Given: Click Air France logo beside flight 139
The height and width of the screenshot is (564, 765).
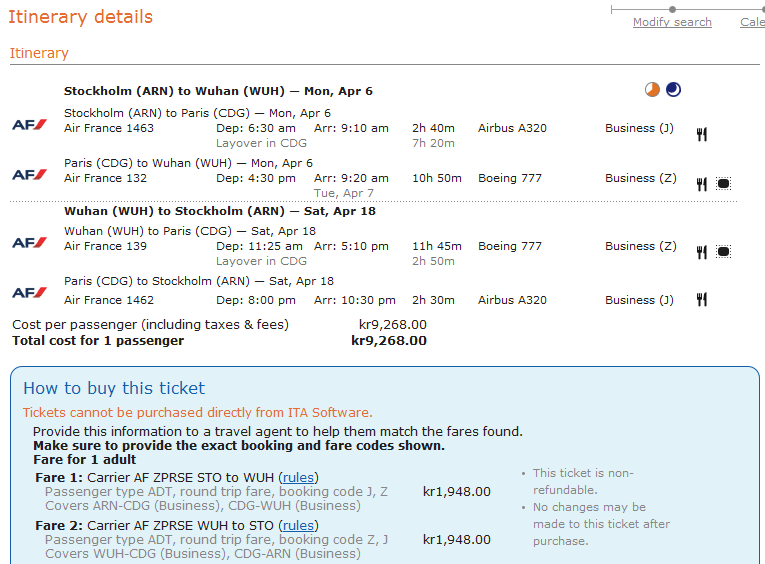Looking at the screenshot, I should click(29, 243).
